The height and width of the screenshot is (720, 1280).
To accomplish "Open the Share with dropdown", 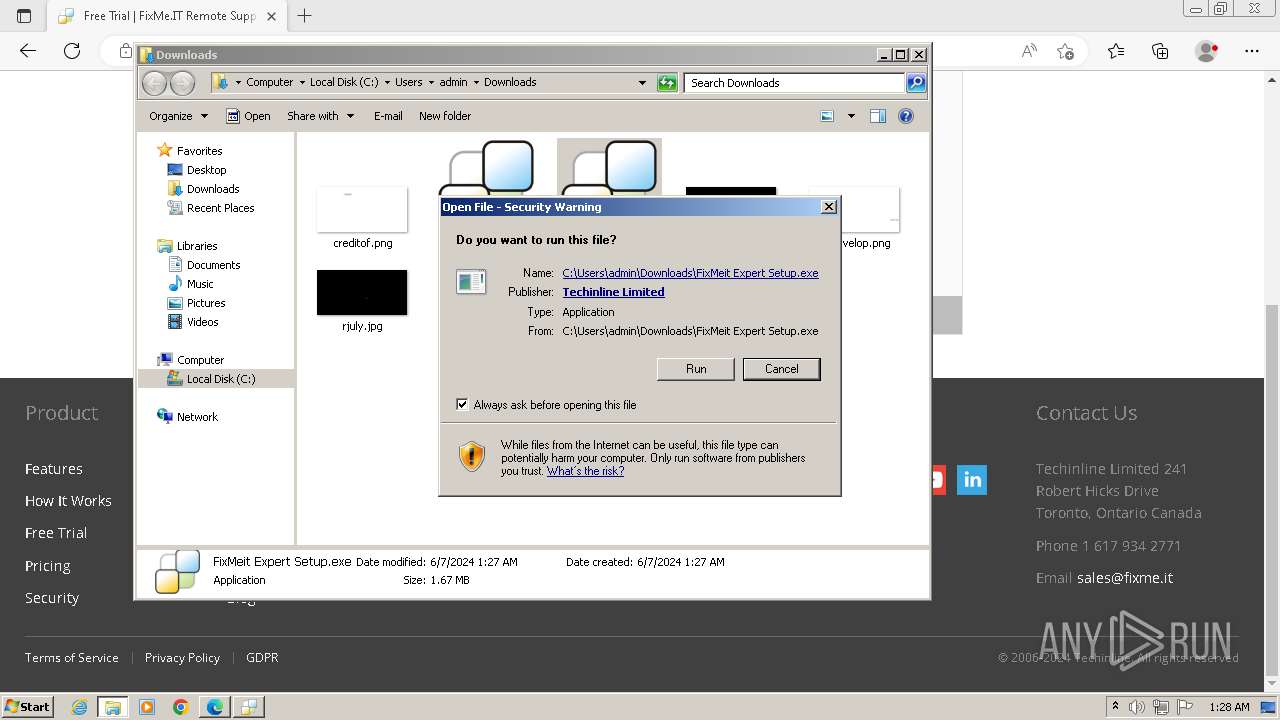I will (x=320, y=116).
